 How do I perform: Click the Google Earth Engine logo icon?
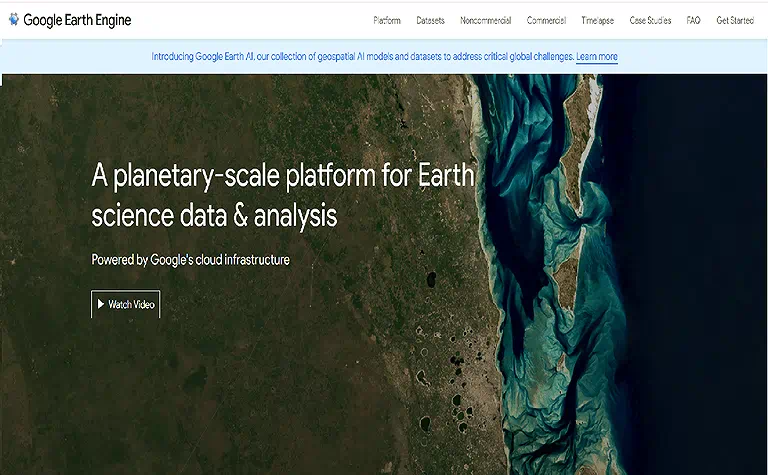pyautogui.click(x=14, y=19)
